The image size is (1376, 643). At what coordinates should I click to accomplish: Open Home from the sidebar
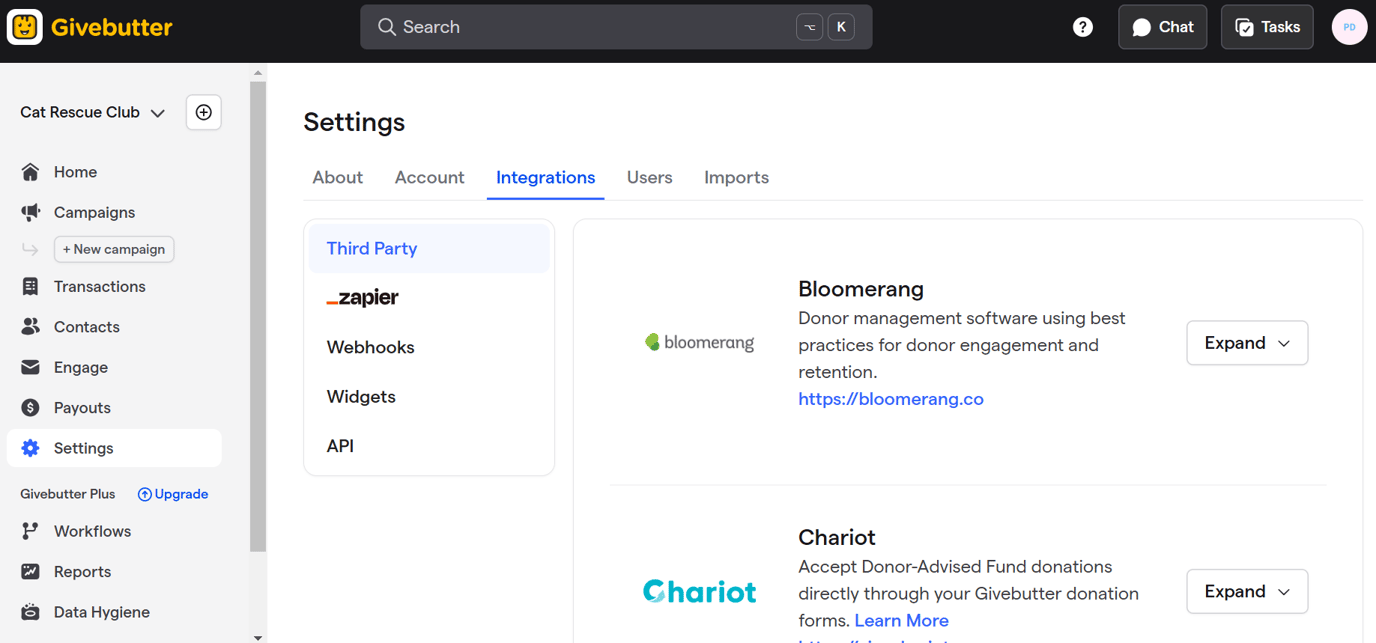click(75, 172)
